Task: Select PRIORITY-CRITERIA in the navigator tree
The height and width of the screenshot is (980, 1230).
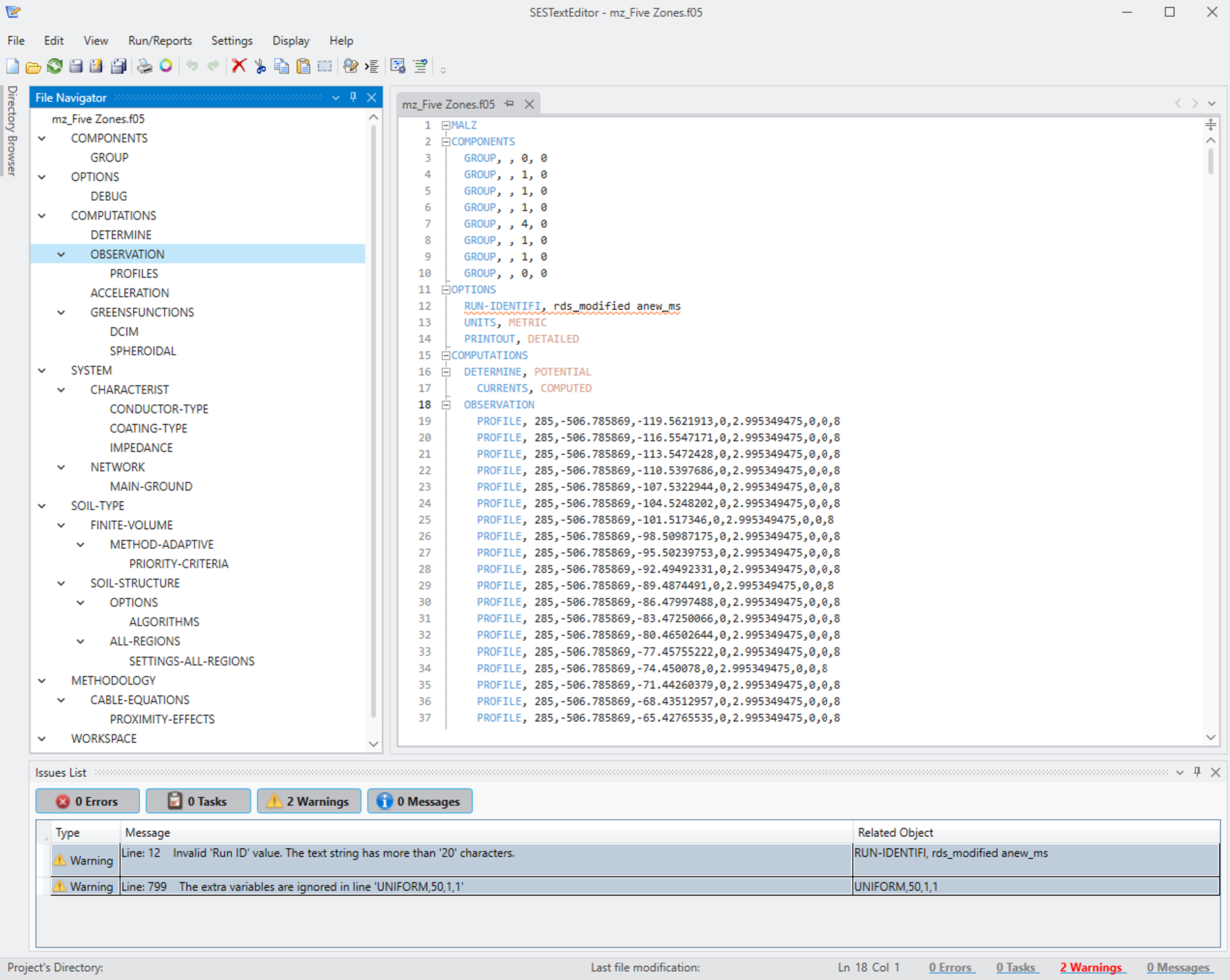Action: coord(178,564)
